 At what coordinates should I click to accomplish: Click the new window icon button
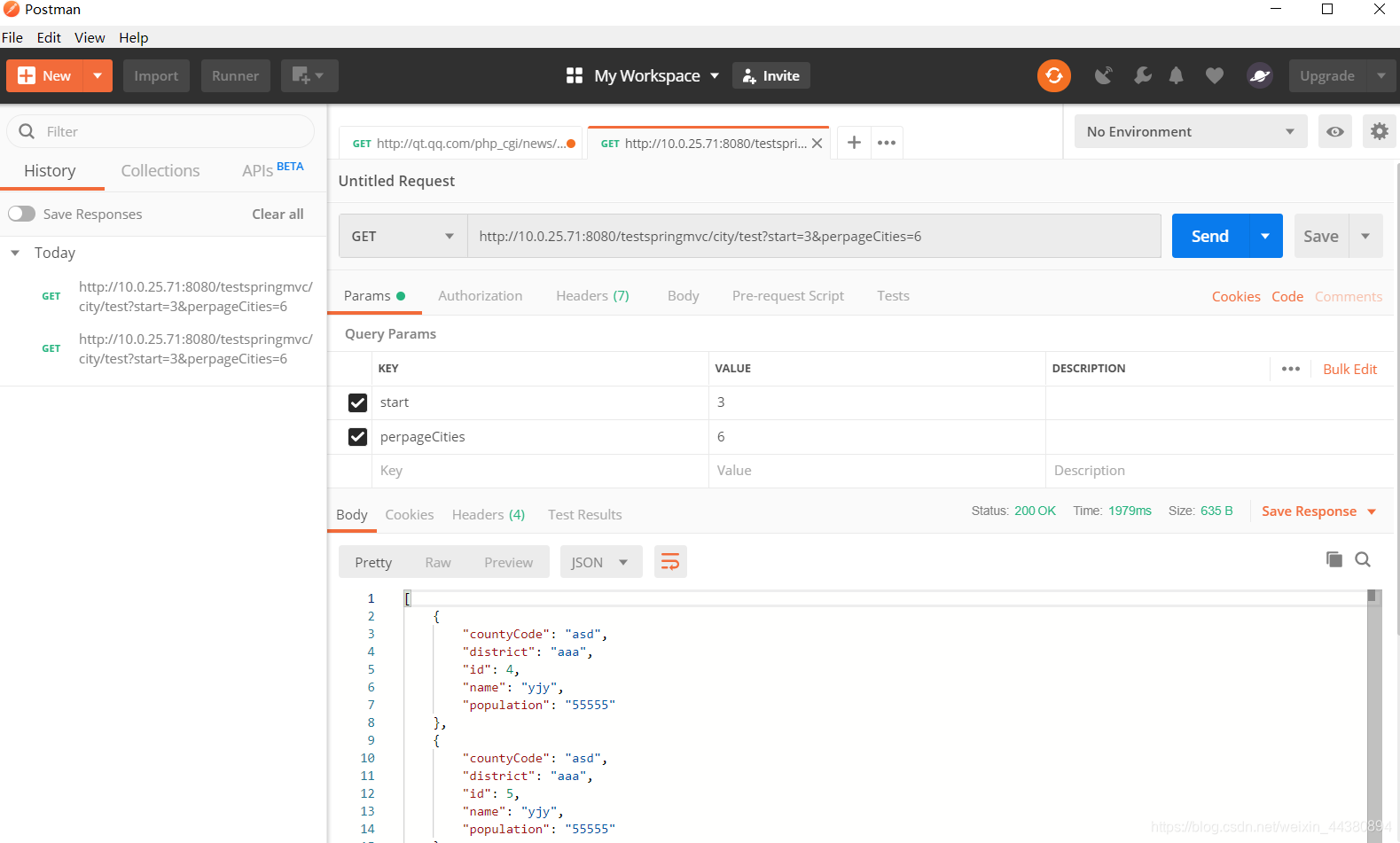[x=309, y=75]
